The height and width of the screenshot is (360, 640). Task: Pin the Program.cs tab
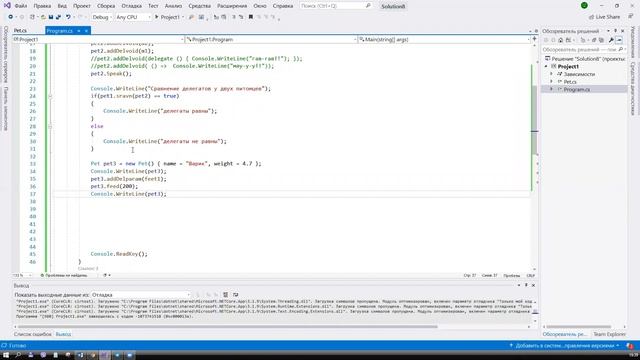coord(79,31)
